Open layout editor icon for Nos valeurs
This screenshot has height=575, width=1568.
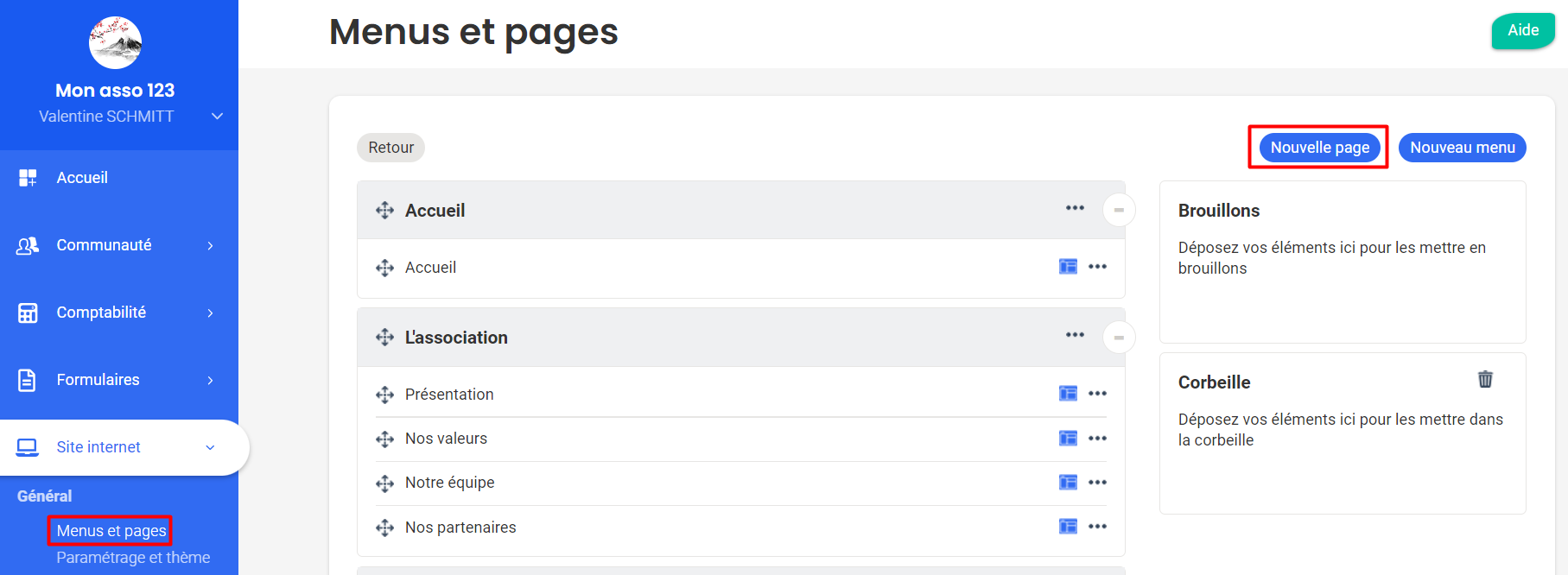(1068, 439)
